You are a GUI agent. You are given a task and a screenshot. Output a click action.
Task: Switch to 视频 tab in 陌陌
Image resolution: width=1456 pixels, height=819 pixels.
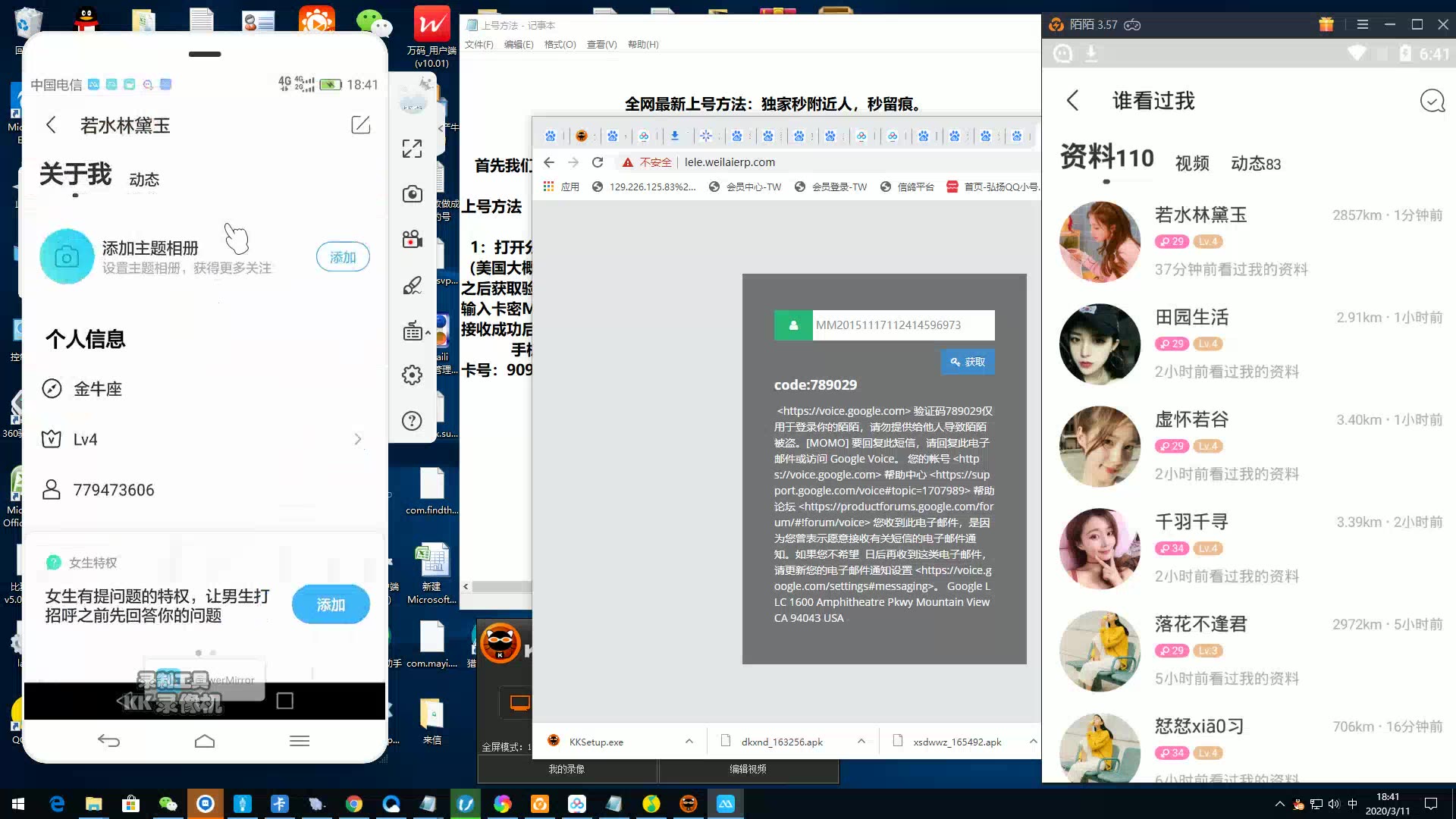coord(1192,163)
